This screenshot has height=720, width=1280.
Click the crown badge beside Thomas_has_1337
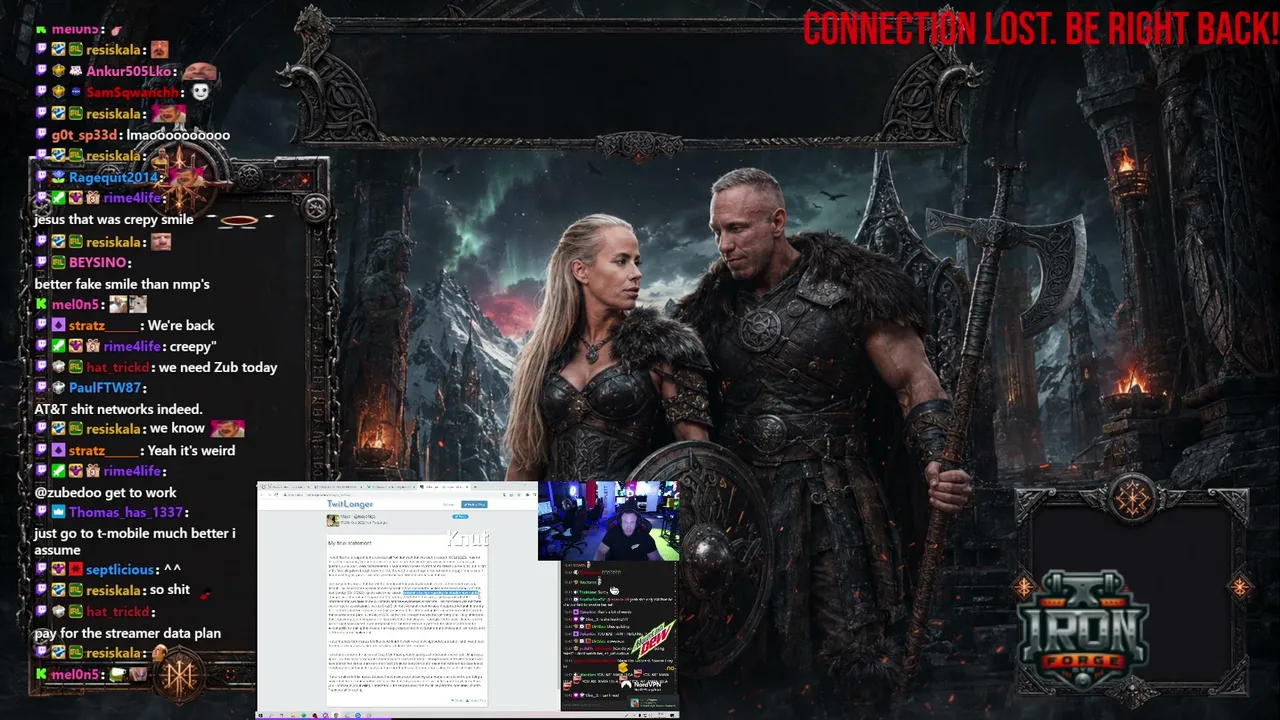click(x=58, y=512)
